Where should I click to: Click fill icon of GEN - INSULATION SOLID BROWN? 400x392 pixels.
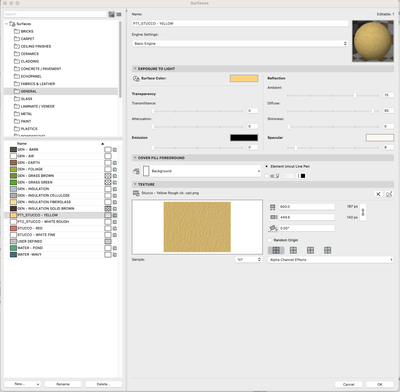108,208
